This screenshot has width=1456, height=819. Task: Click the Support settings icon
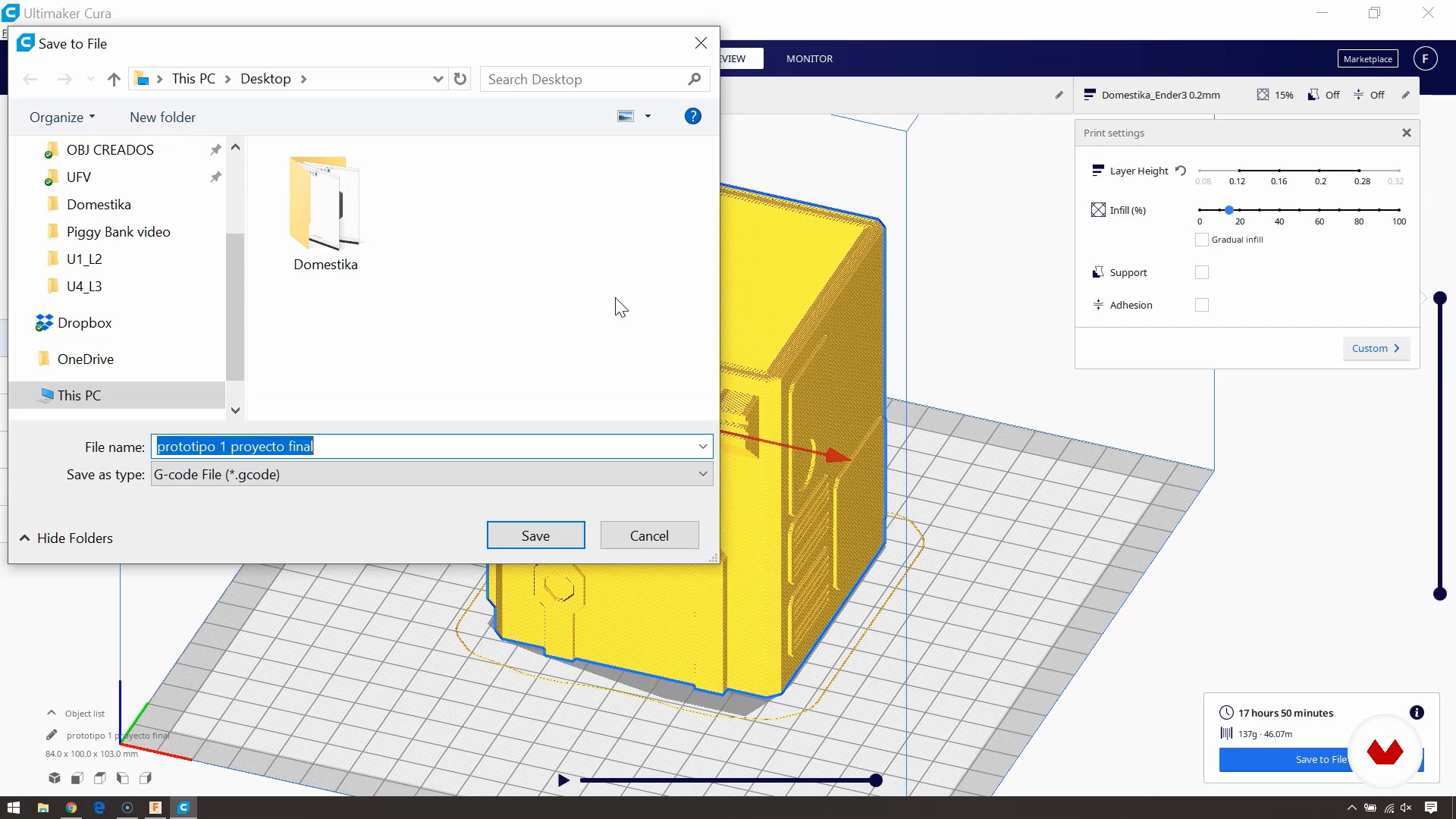[1098, 272]
